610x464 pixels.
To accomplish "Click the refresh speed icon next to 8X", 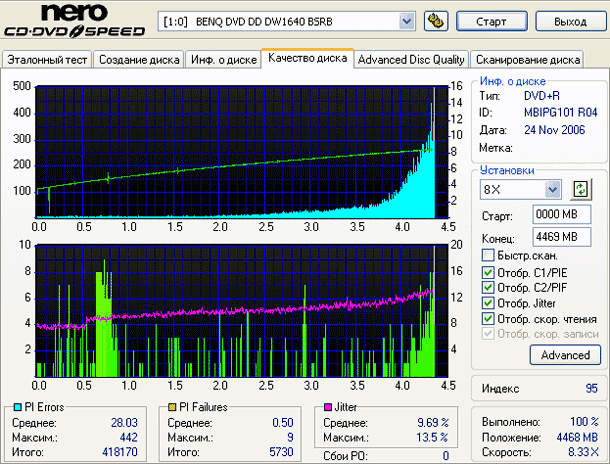I will (x=580, y=189).
